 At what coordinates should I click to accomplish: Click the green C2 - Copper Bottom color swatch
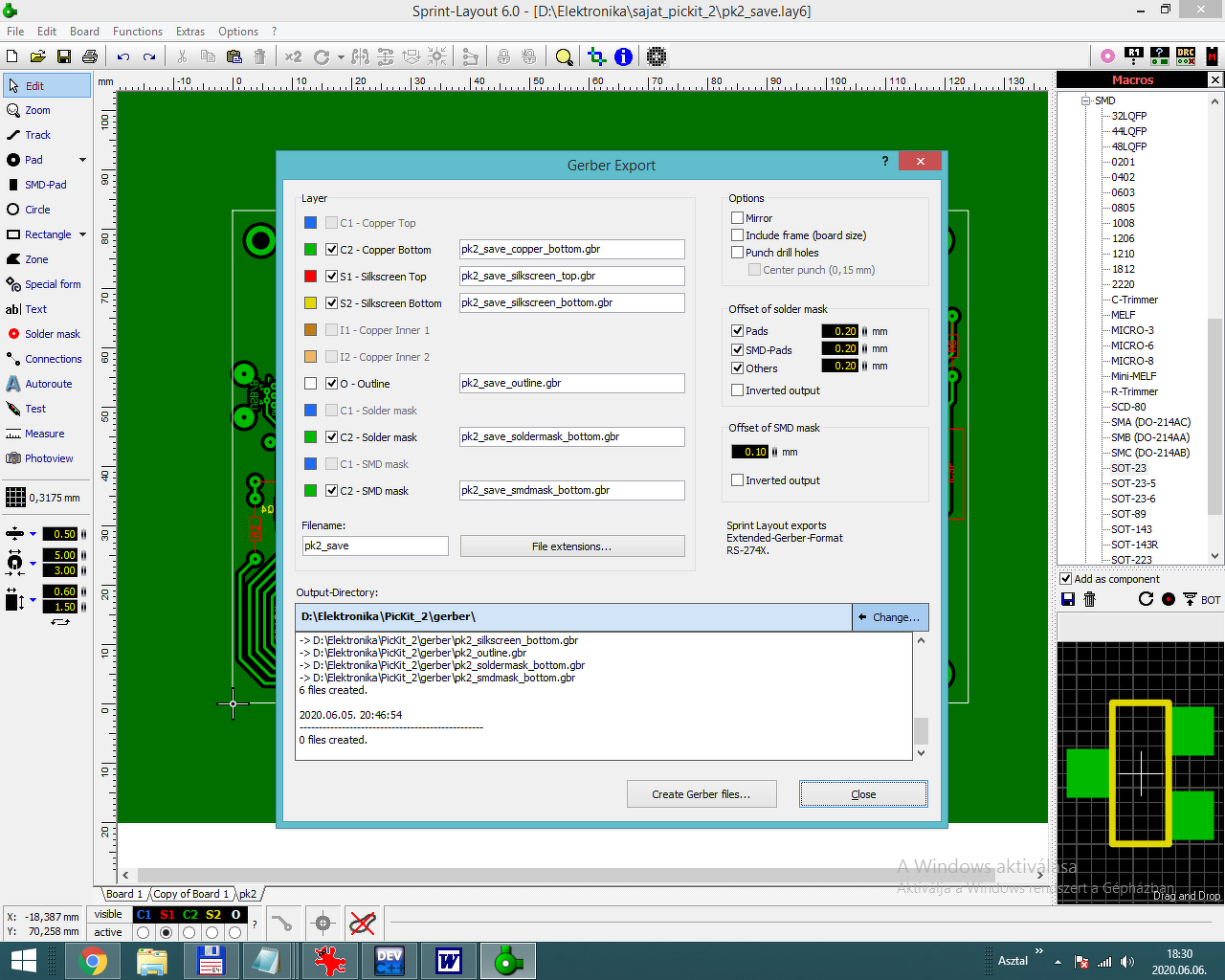(310, 250)
